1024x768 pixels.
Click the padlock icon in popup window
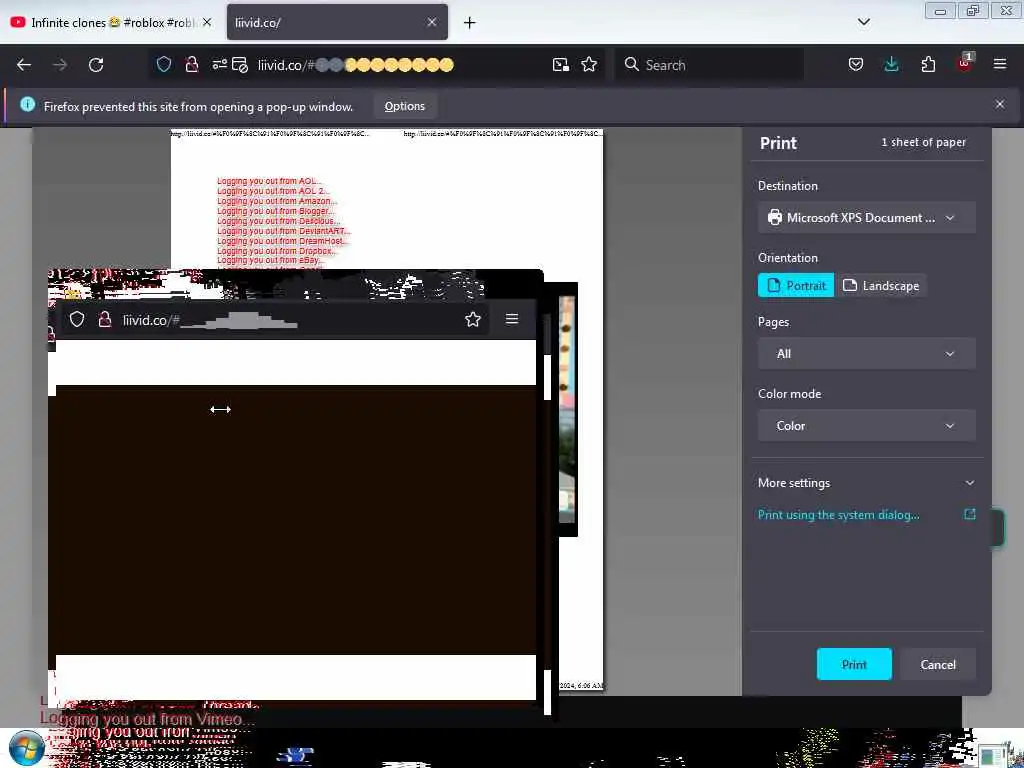pos(104,319)
